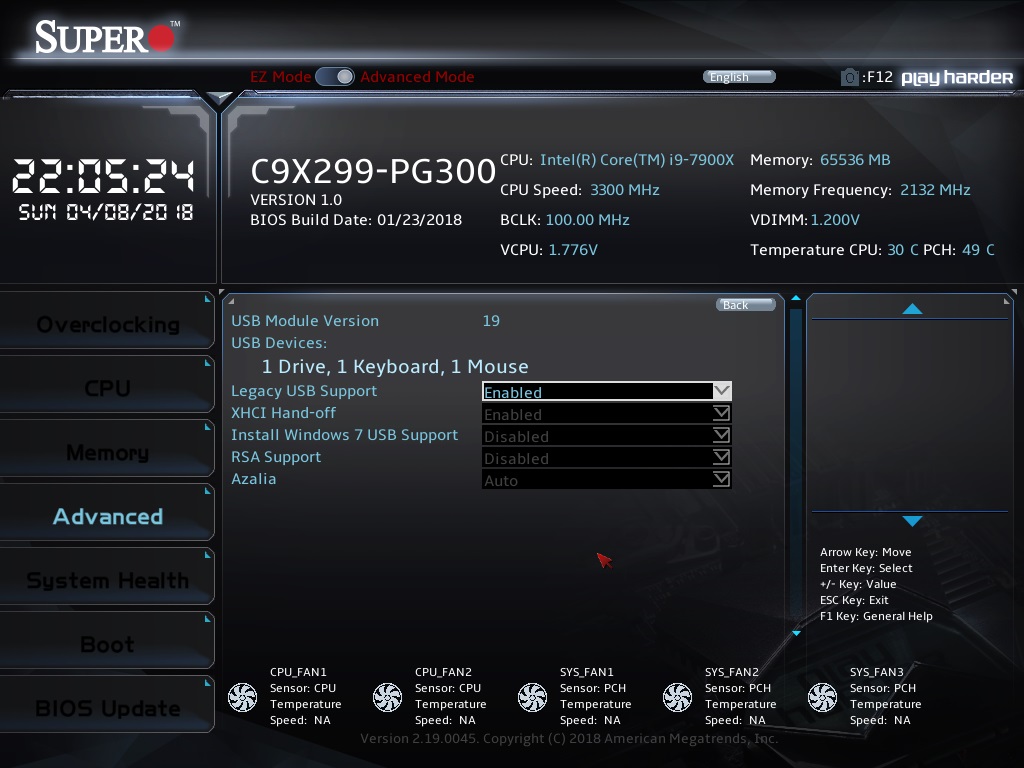Toggle the EZ Mode / Advanced Mode switch
Screen dimensions: 1024x768
coord(335,77)
